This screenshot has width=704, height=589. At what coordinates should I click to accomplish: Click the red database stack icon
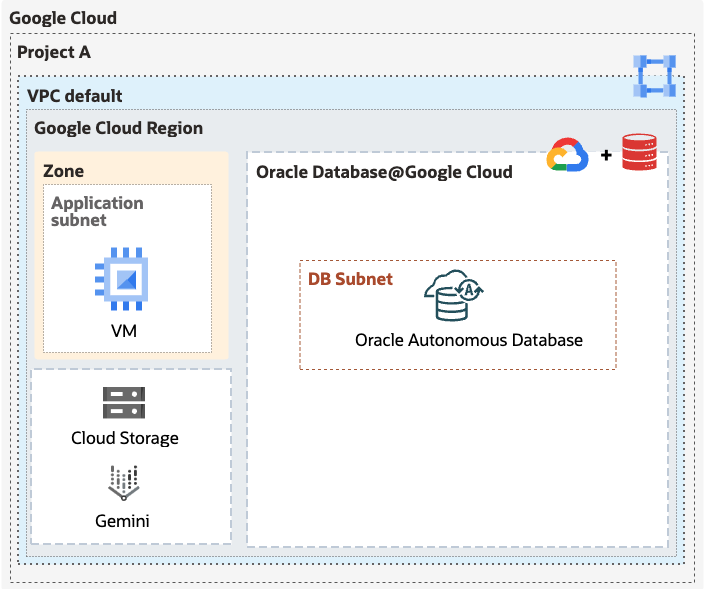tap(639, 152)
